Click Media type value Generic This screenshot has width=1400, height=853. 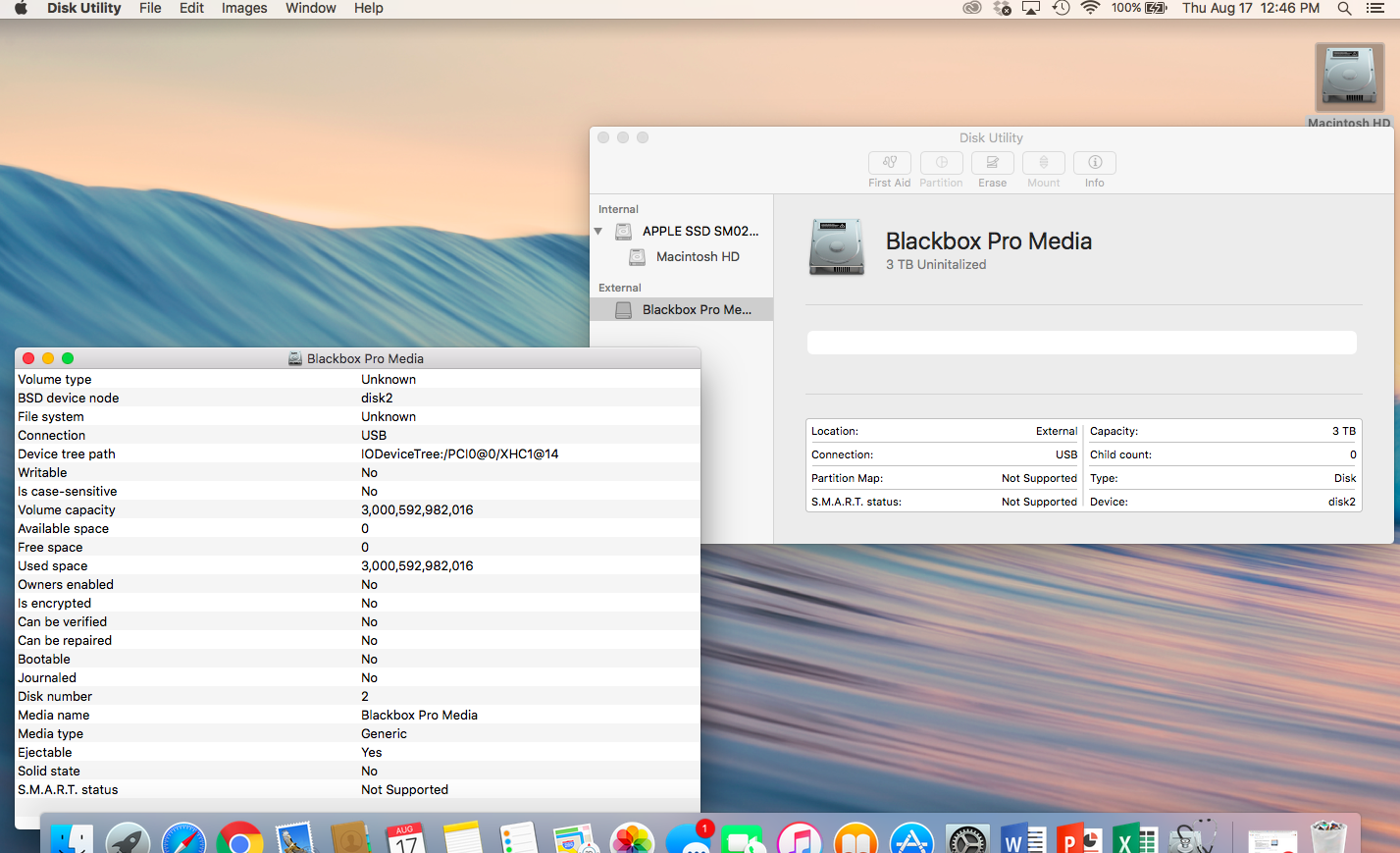[384, 734]
